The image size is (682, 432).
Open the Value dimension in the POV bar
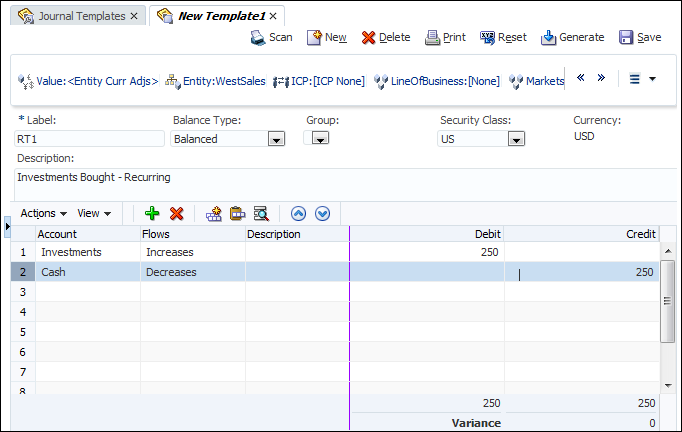(88, 81)
